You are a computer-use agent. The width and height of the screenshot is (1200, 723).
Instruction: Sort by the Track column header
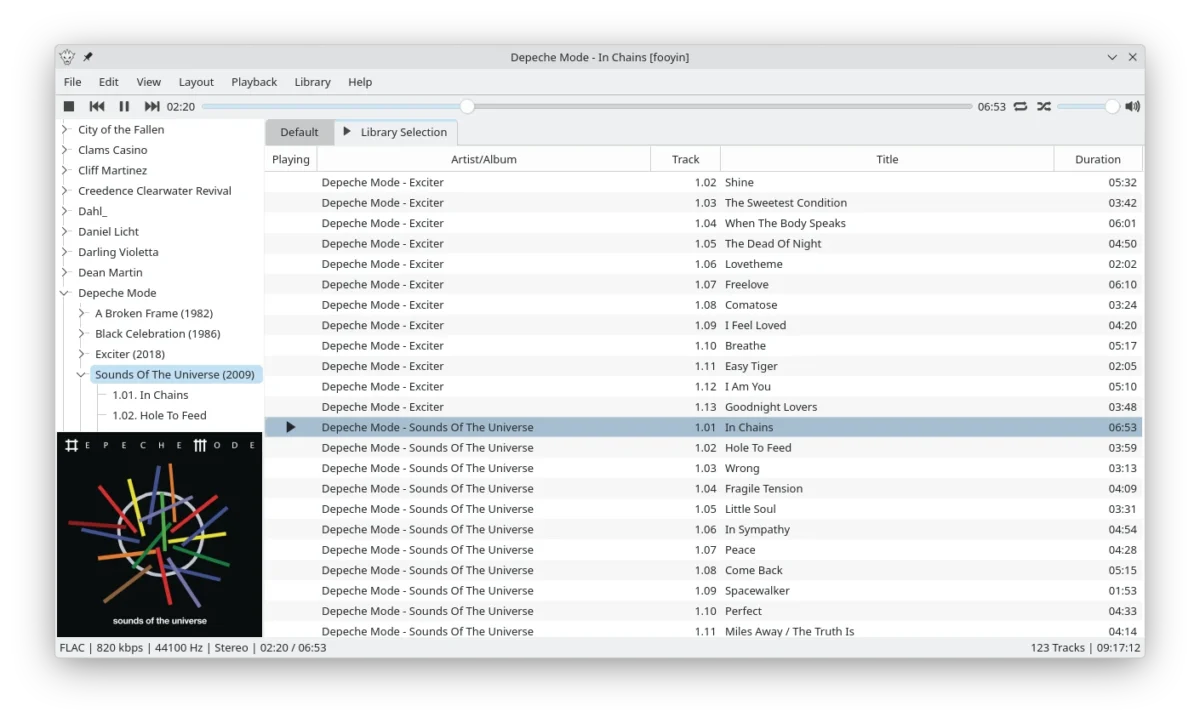[x=686, y=159]
